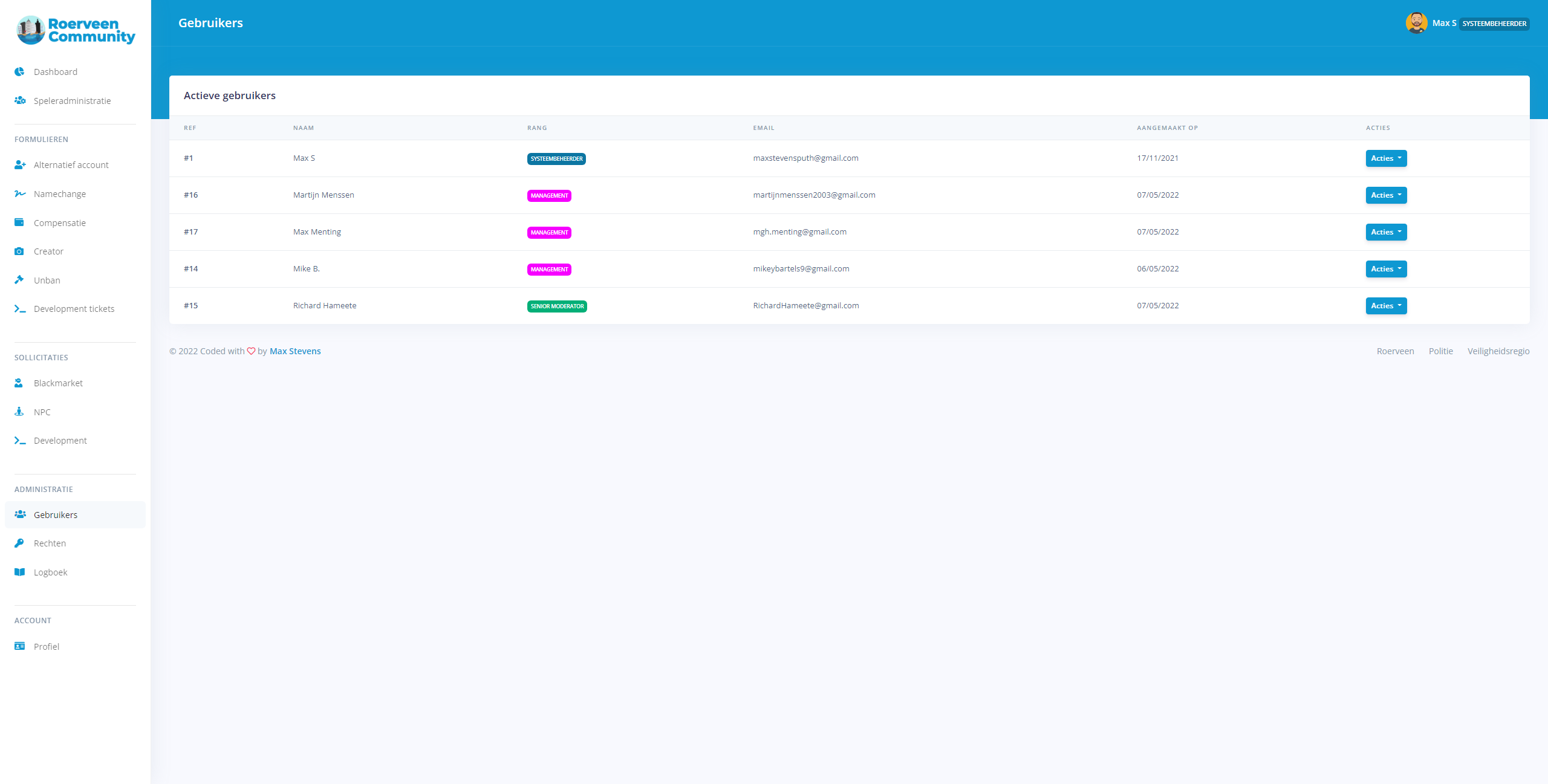Image resolution: width=1548 pixels, height=784 pixels.
Task: Click the Rechten key icon
Action: (x=19, y=543)
